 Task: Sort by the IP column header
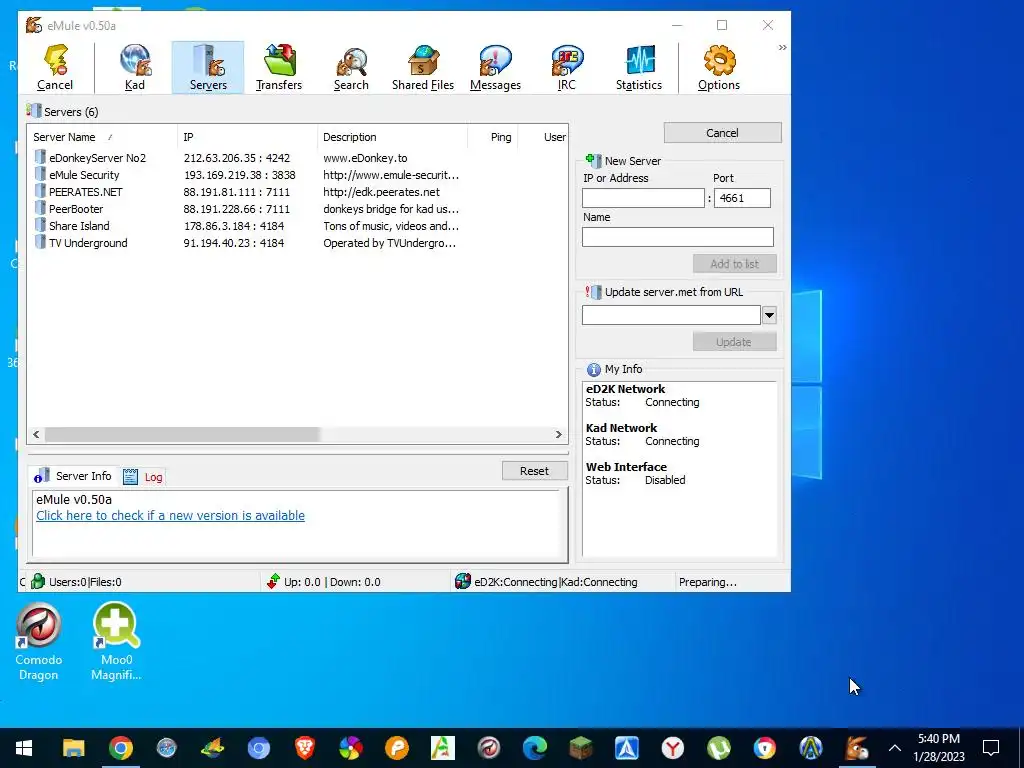247,137
